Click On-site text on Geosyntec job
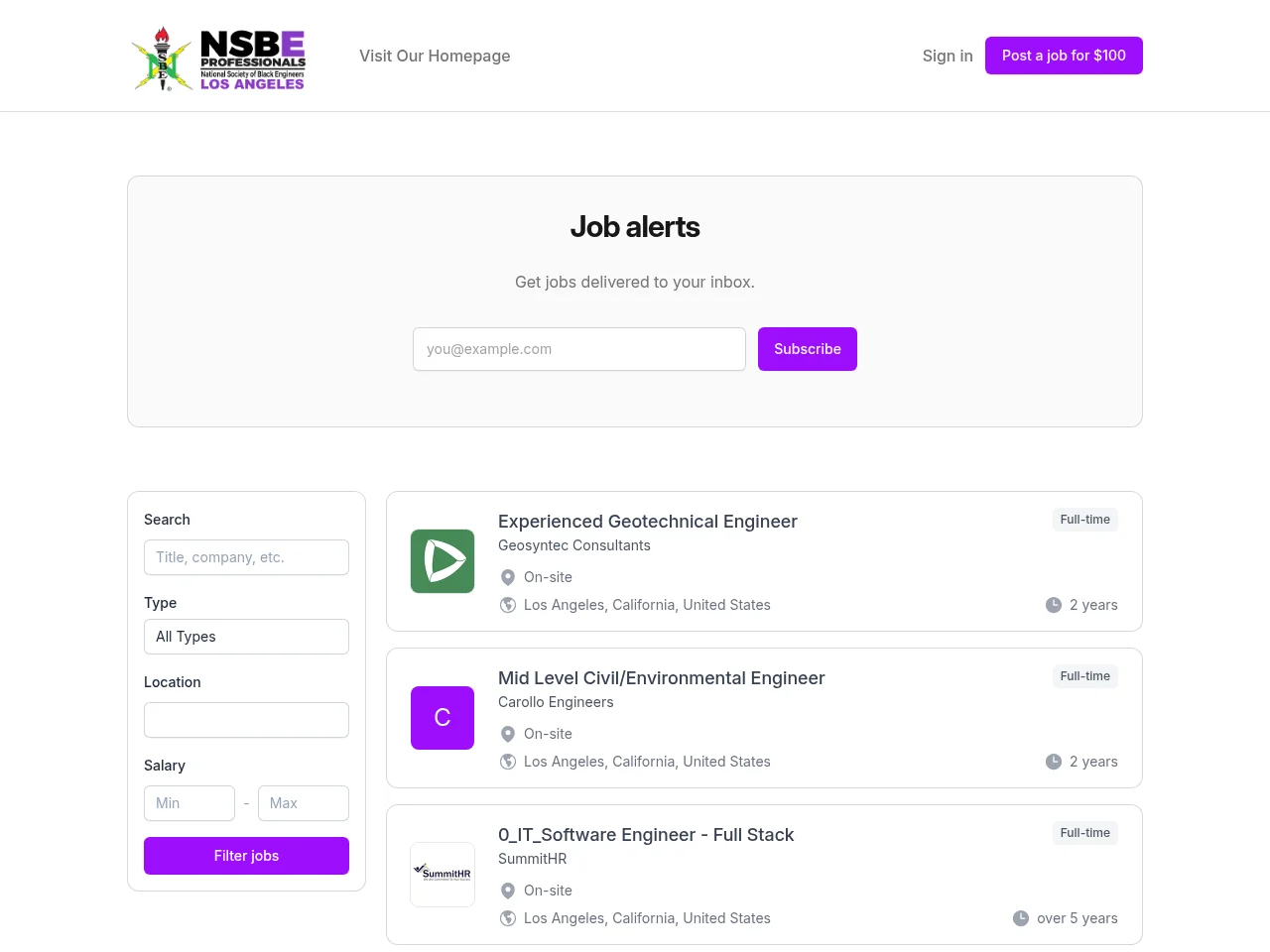The image size is (1270, 952). [548, 577]
